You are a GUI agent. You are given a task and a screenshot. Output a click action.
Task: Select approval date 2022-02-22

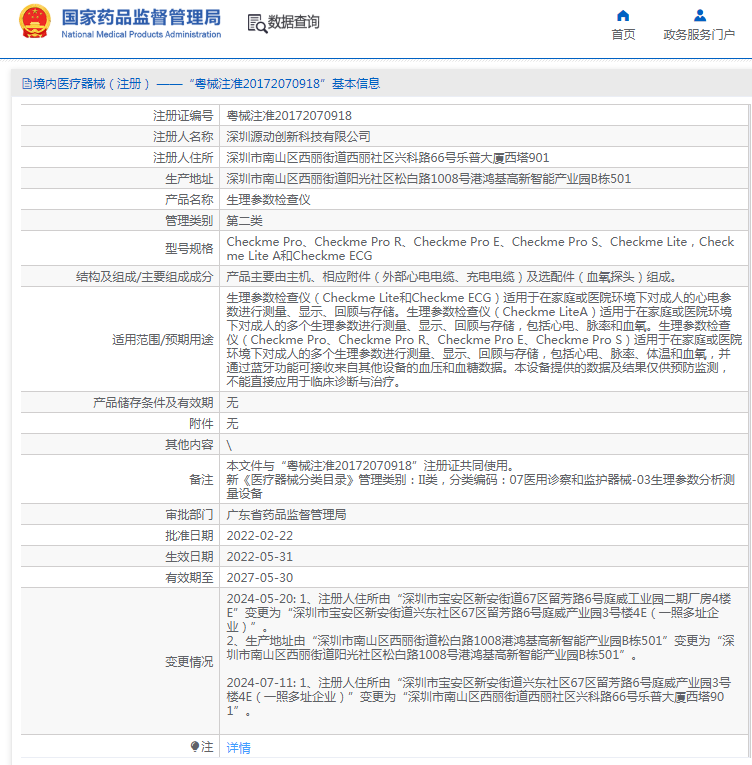click(x=260, y=536)
